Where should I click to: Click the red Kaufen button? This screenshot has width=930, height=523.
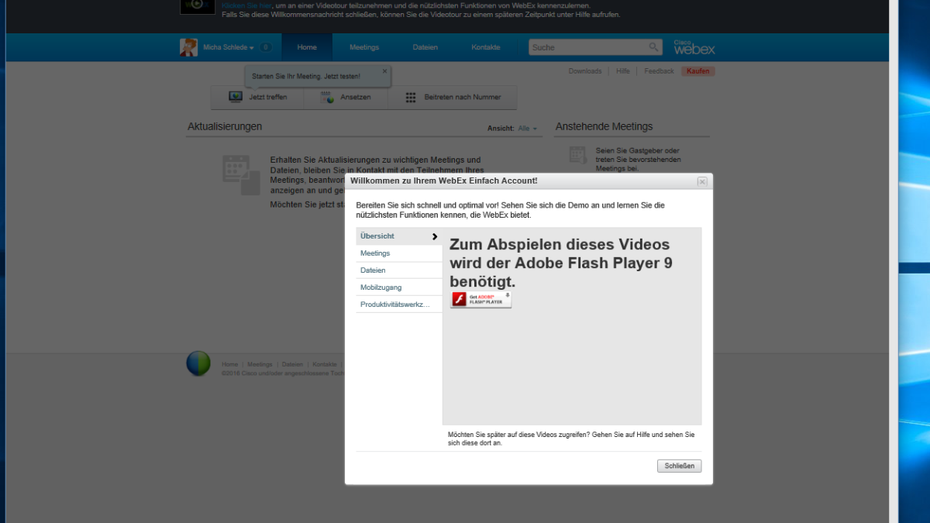click(x=698, y=71)
